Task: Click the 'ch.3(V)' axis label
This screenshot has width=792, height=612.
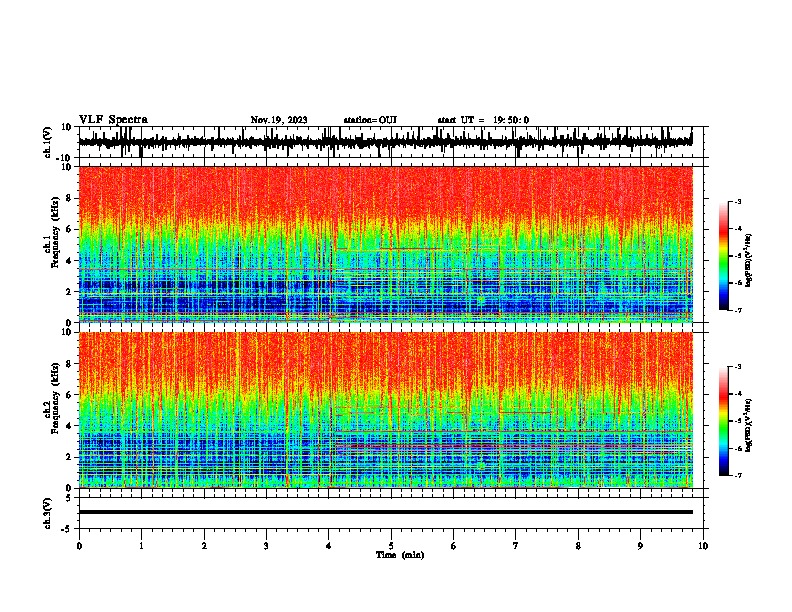Action: (x=48, y=514)
